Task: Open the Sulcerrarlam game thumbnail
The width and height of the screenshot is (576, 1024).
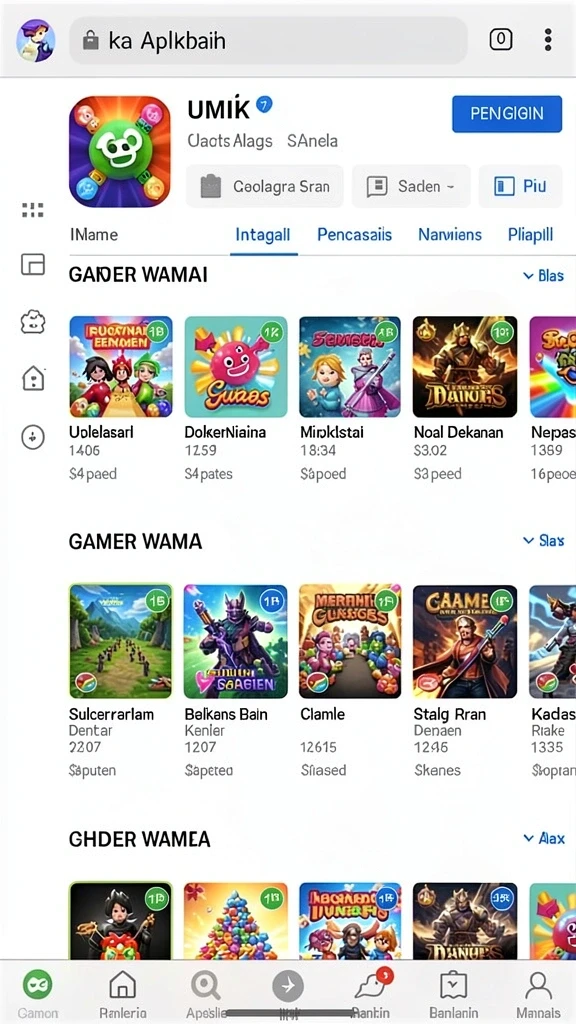Action: pos(121,641)
